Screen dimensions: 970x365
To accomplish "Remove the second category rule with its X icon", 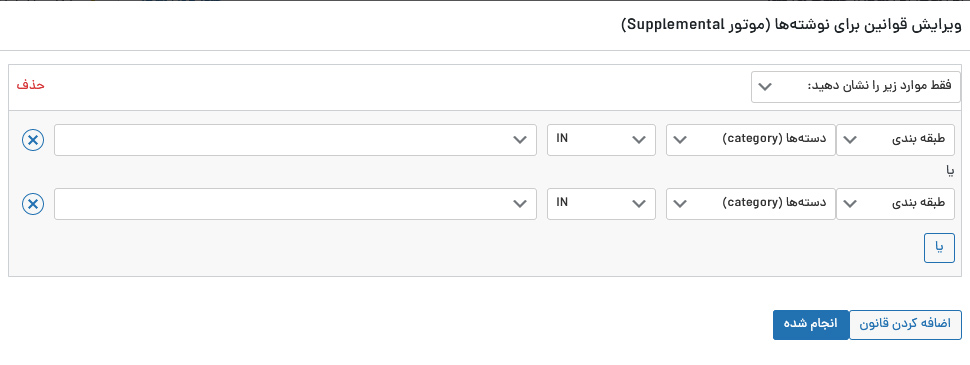I will (33, 204).
